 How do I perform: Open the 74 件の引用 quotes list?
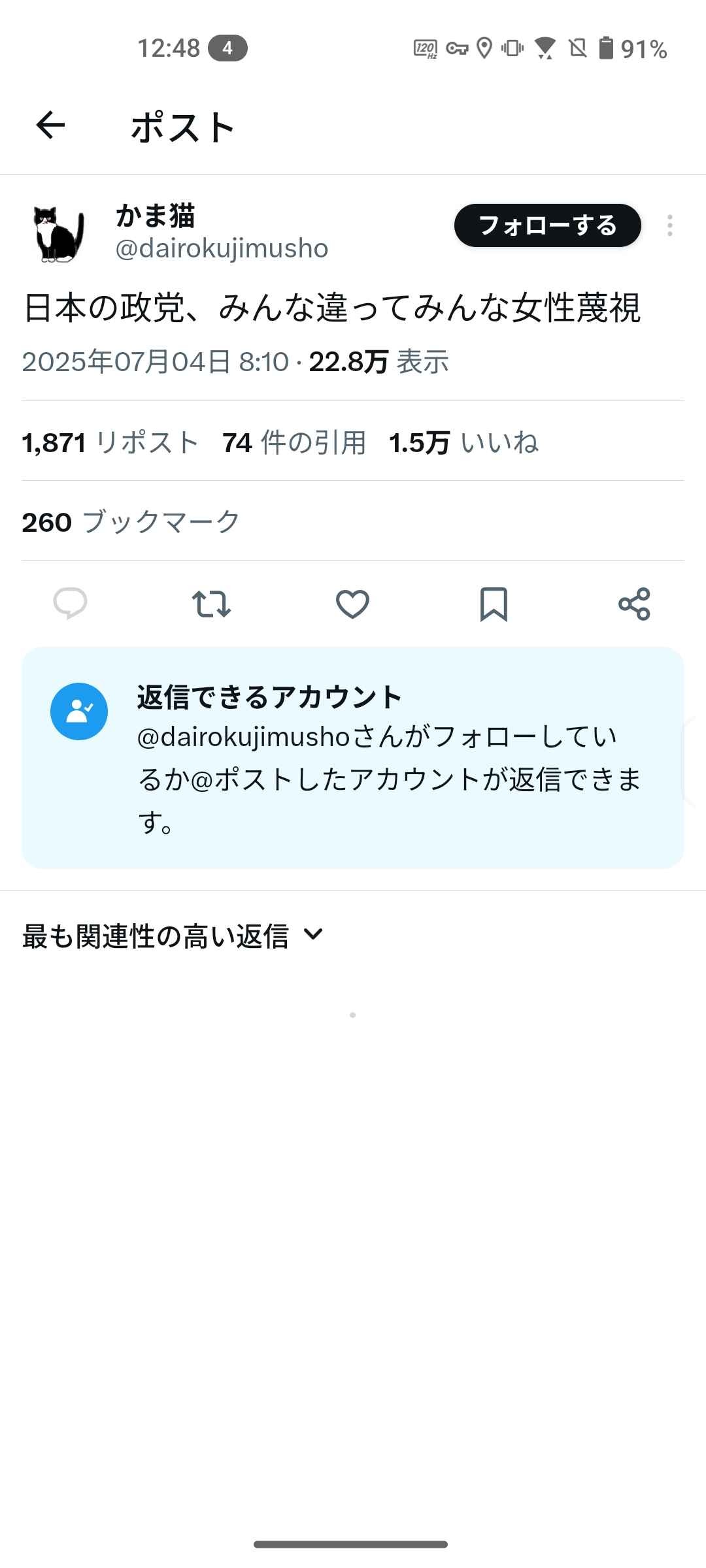click(294, 443)
